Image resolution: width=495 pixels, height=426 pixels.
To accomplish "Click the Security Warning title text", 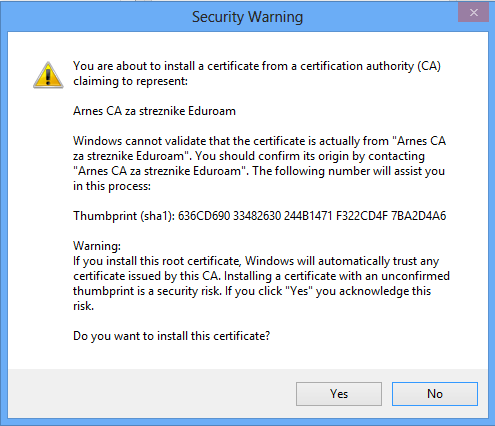I will tap(247, 17).
